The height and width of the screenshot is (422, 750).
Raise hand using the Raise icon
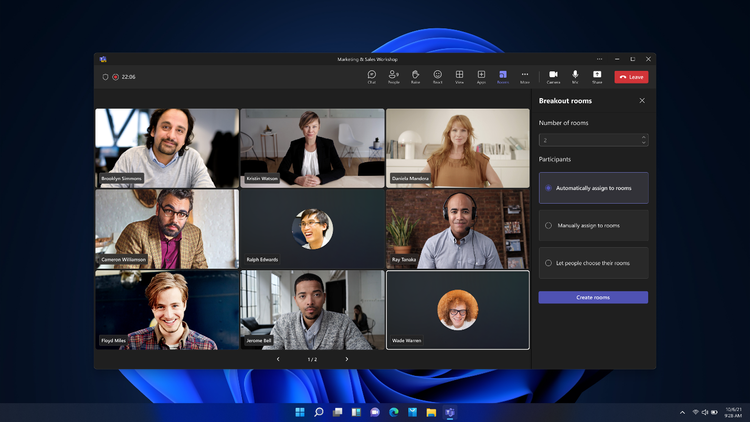(415, 77)
